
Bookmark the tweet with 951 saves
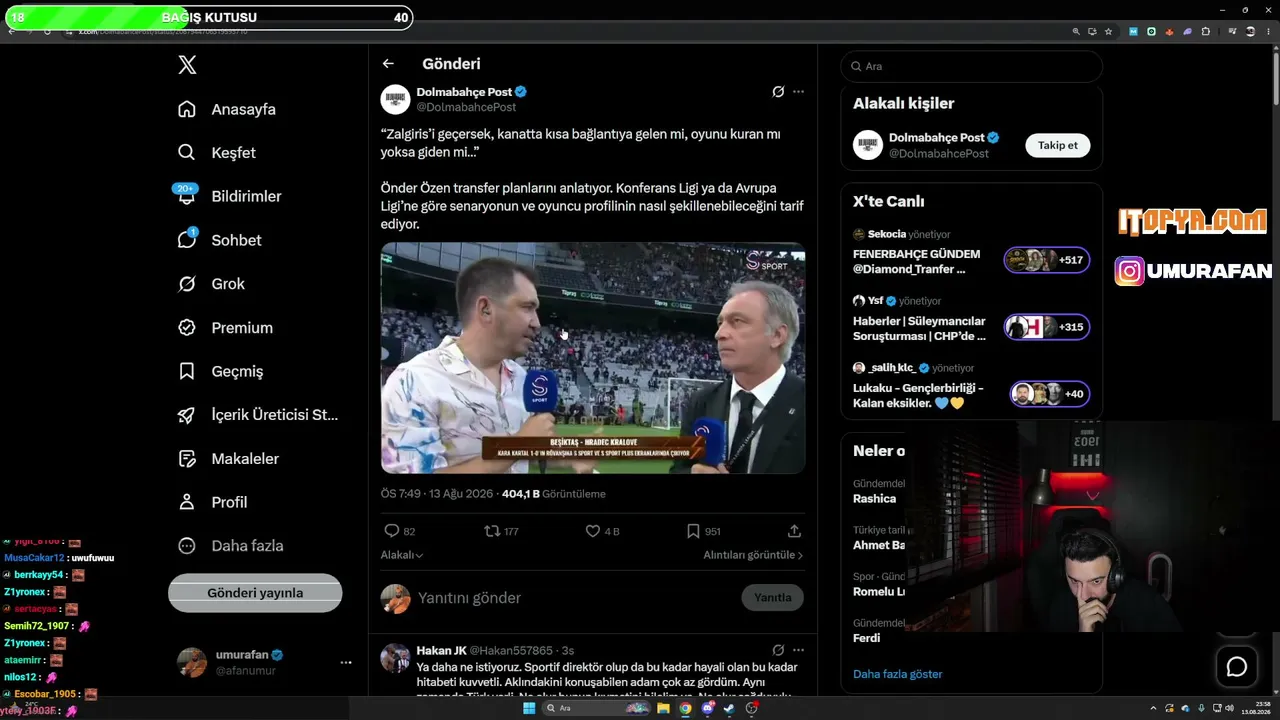693,531
